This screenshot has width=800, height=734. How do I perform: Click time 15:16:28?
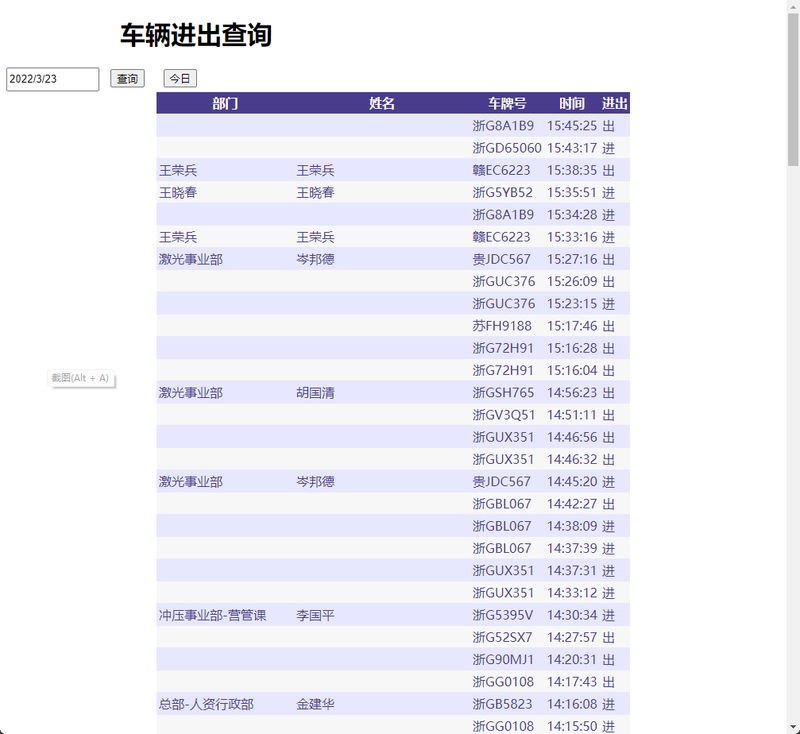[x=572, y=348]
